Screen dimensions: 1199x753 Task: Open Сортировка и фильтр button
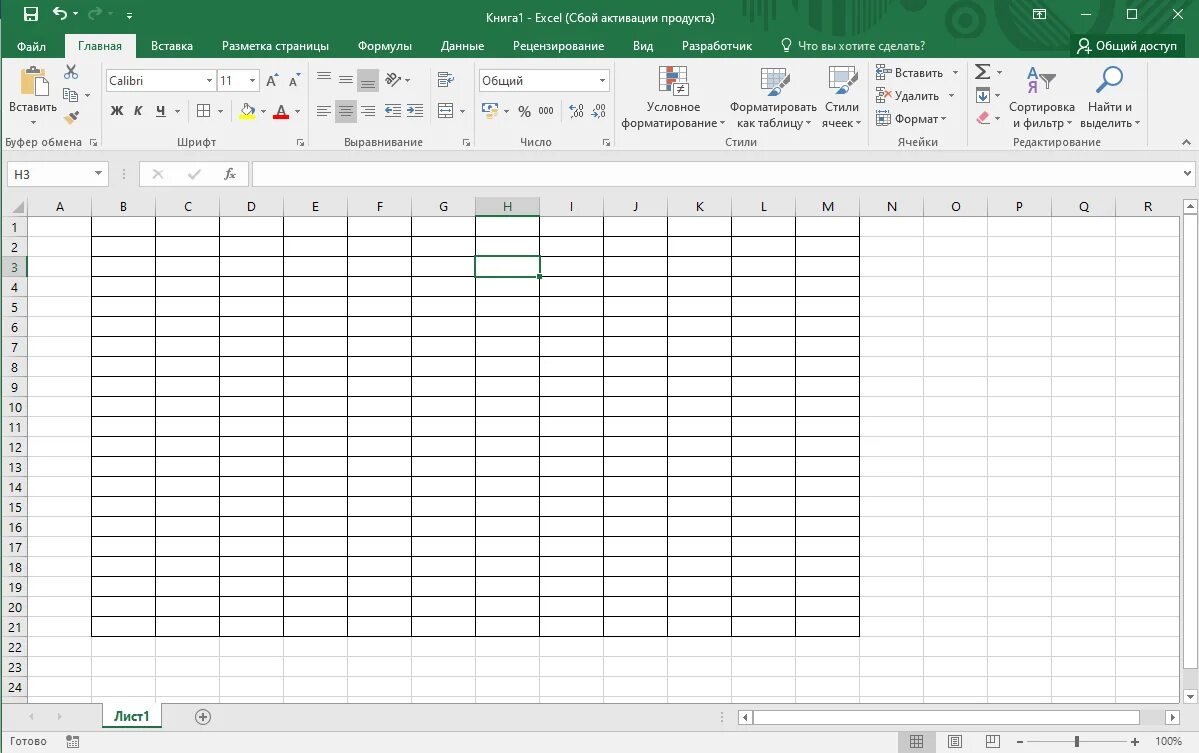[x=1041, y=98]
